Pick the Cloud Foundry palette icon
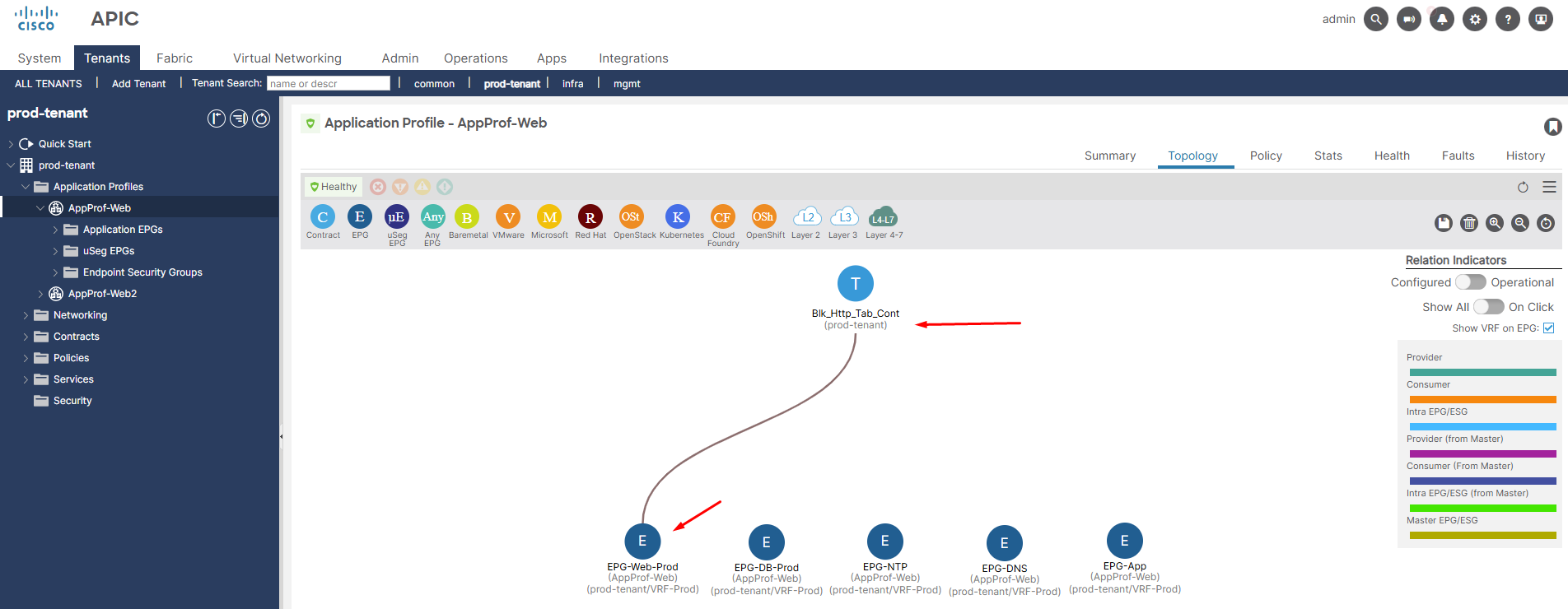1568x609 pixels. tap(722, 217)
